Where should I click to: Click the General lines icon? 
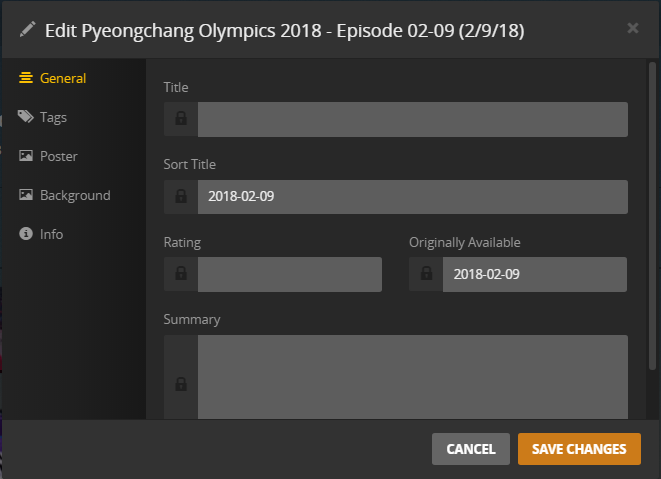pos(26,78)
